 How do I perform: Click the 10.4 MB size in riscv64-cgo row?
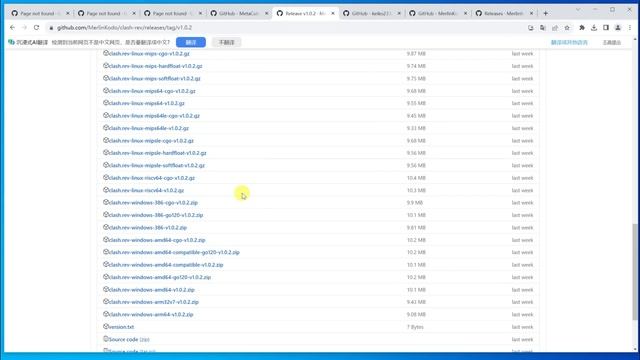pos(416,178)
